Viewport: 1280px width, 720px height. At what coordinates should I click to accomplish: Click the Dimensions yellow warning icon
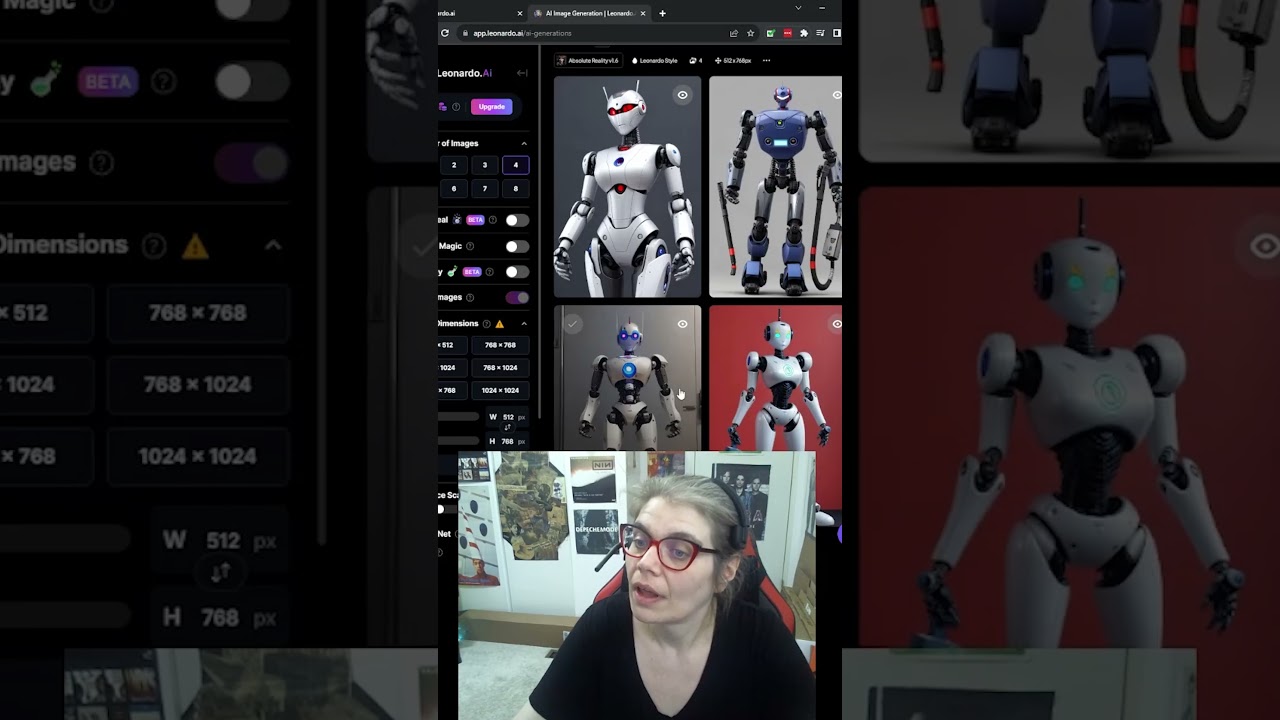(499, 324)
